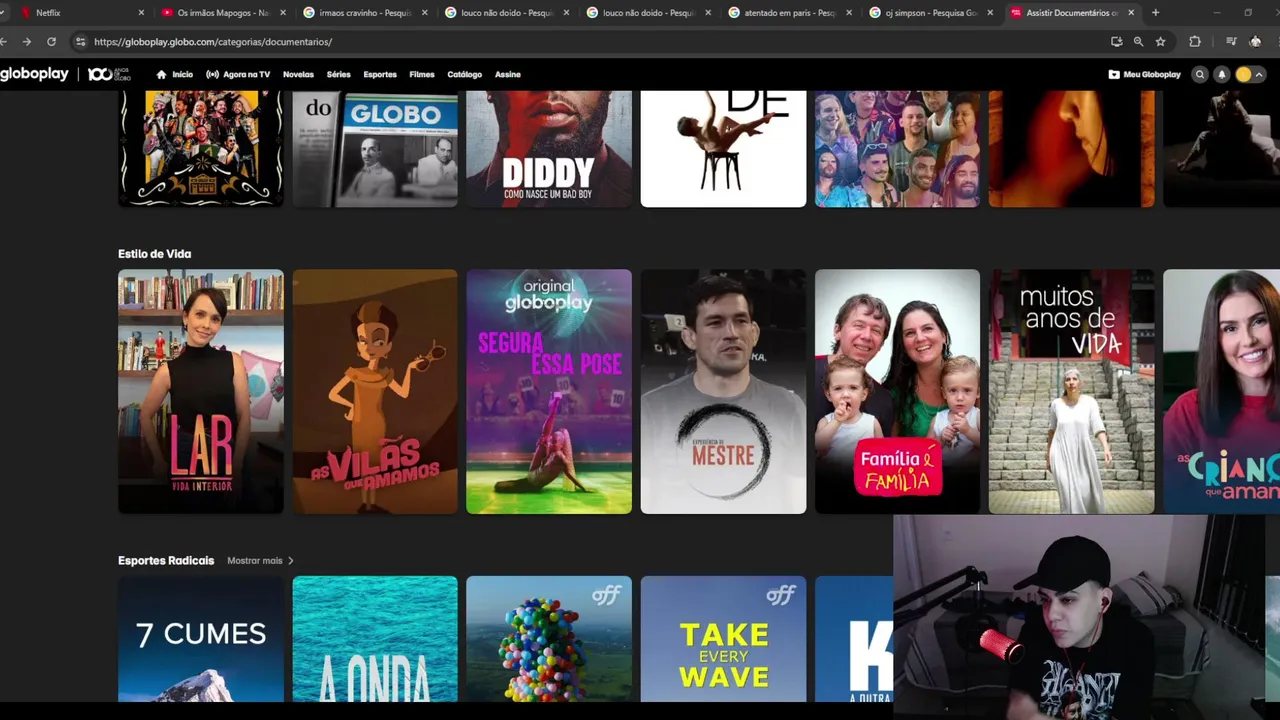Open the Experiência de Mestre poster
Screen dimensions: 1280x720
[723, 391]
